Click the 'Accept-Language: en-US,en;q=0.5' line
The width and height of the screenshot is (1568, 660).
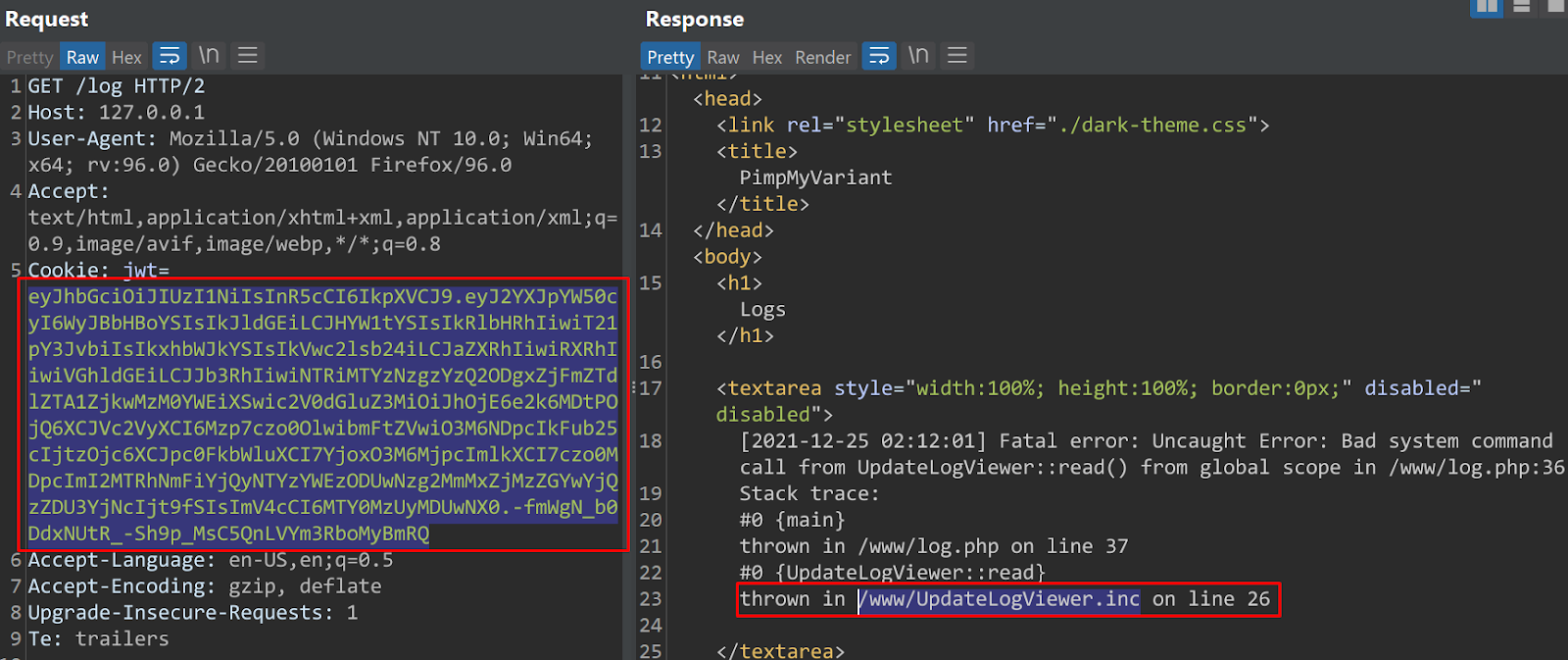pos(211,560)
